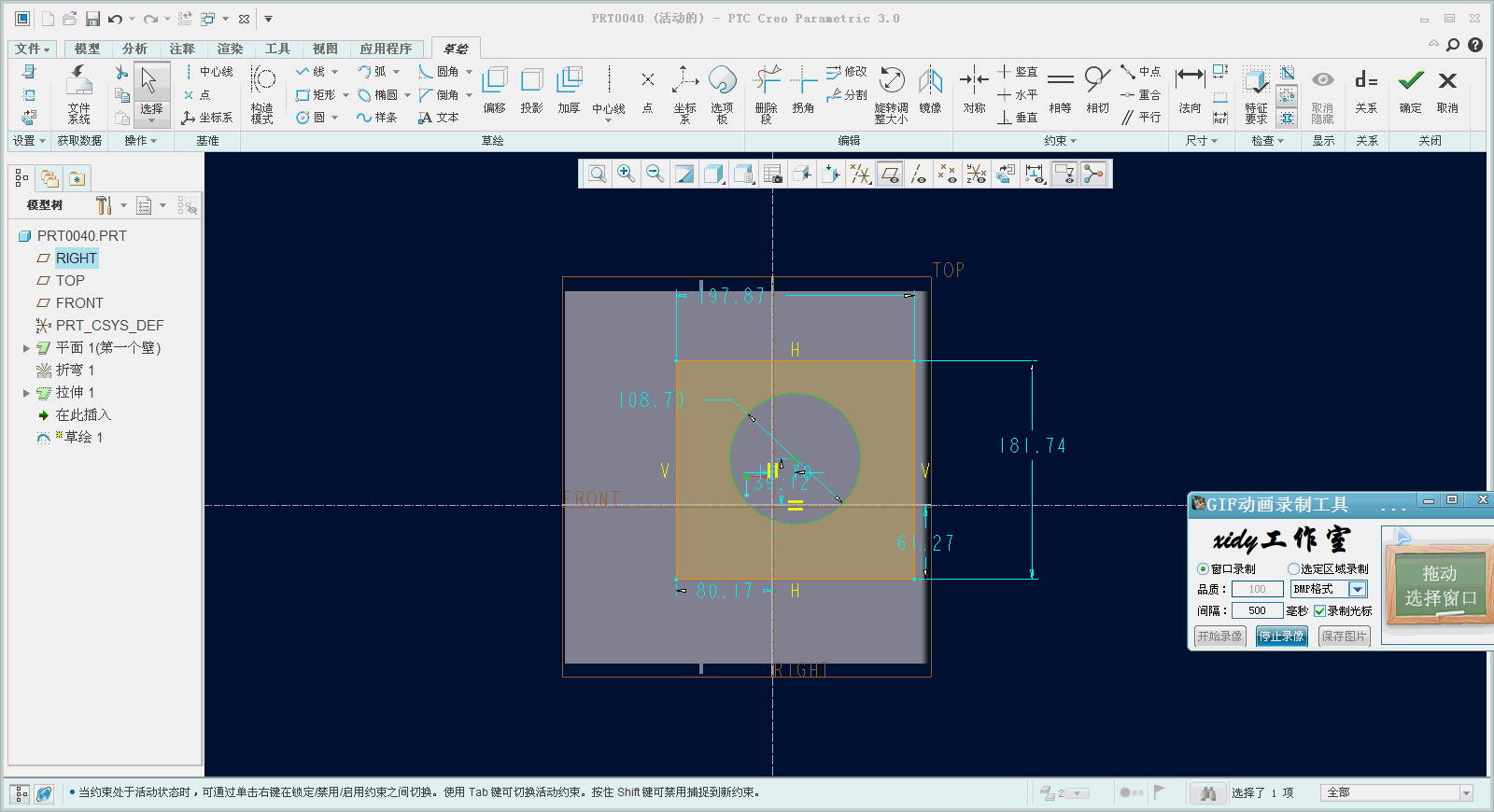Click the Repaint icon in graphics toolbar
The height and width of the screenshot is (812, 1494).
(684, 174)
